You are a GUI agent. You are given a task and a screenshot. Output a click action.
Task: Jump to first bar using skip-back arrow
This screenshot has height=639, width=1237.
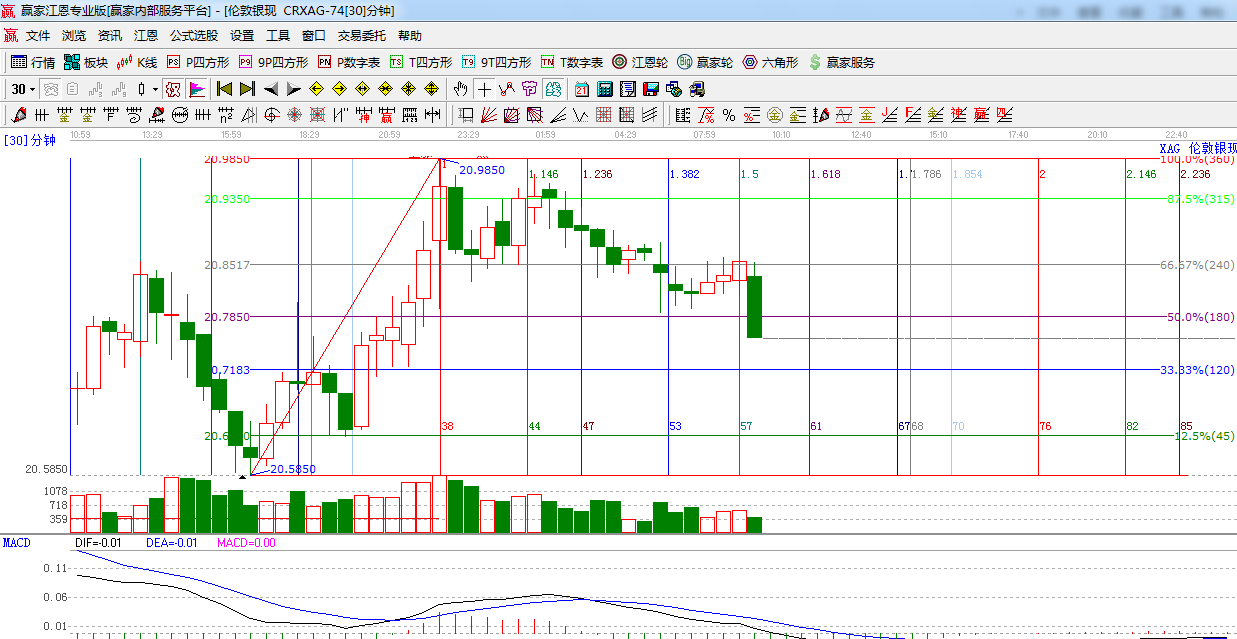(224, 89)
